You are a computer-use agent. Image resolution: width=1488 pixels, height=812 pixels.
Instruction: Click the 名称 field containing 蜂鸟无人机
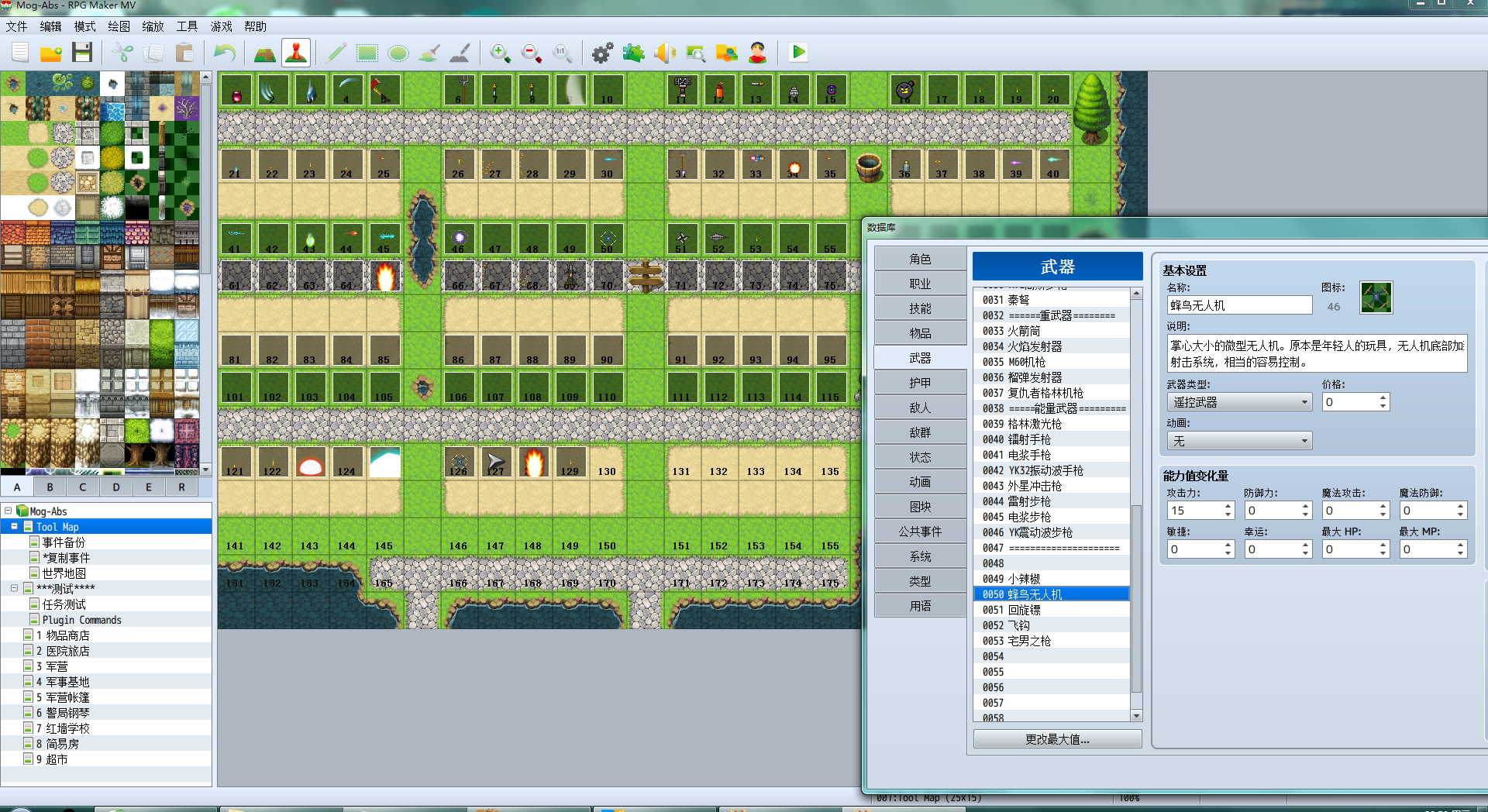1239,305
